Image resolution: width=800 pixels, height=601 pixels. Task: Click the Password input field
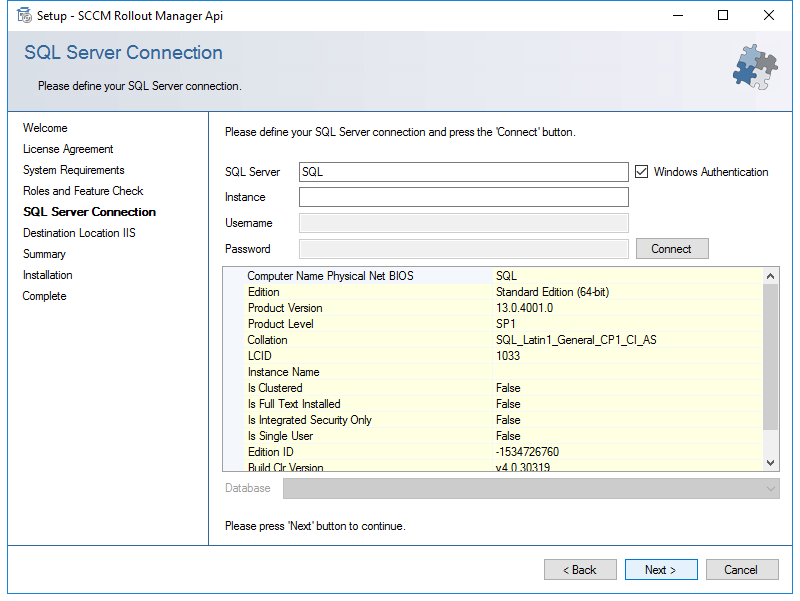click(463, 249)
